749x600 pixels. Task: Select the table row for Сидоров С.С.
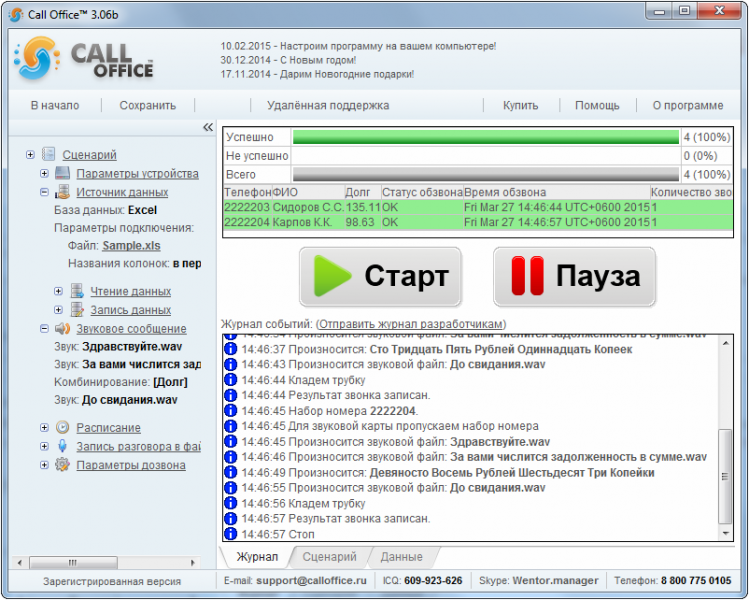(478, 207)
